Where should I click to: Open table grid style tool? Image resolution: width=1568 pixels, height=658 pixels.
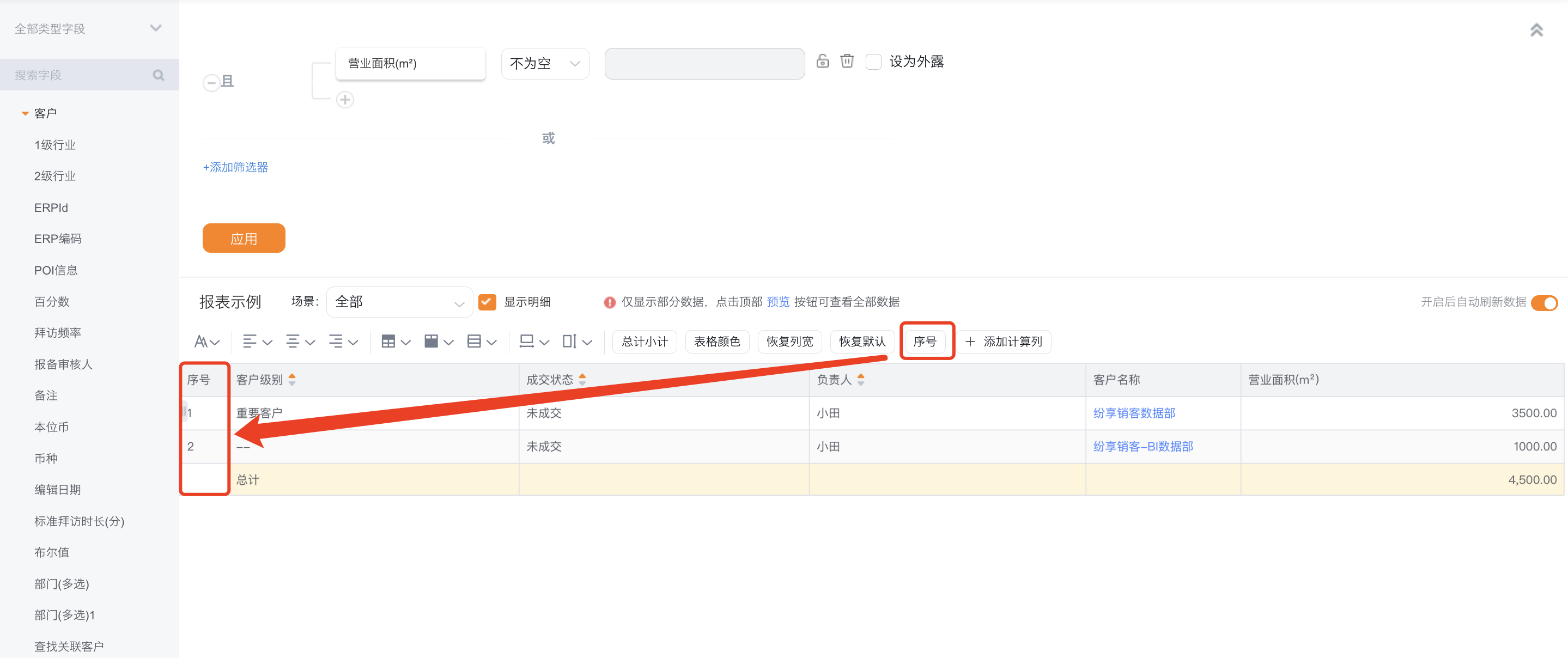click(x=396, y=342)
